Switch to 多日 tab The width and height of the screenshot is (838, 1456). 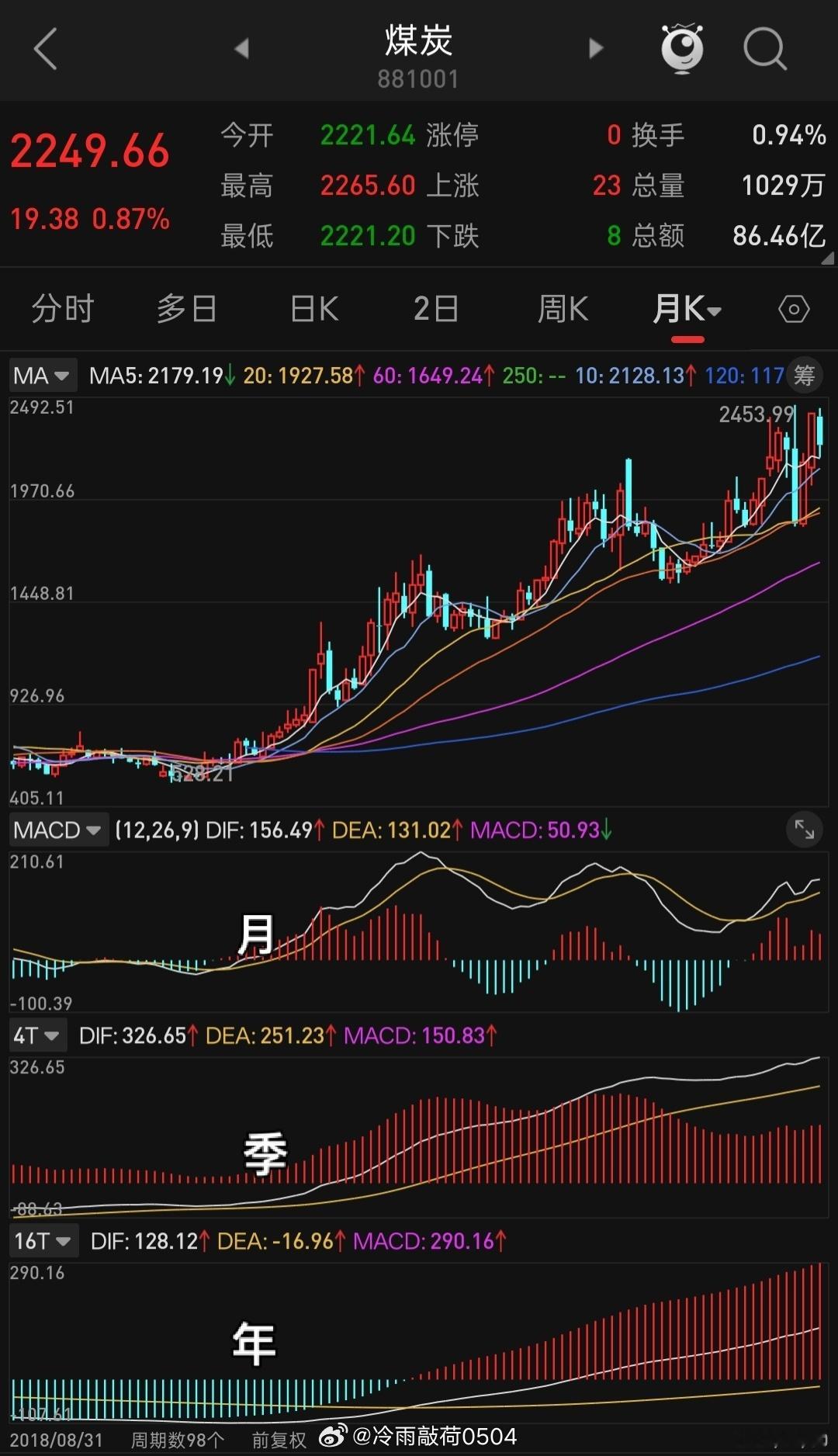[186, 309]
